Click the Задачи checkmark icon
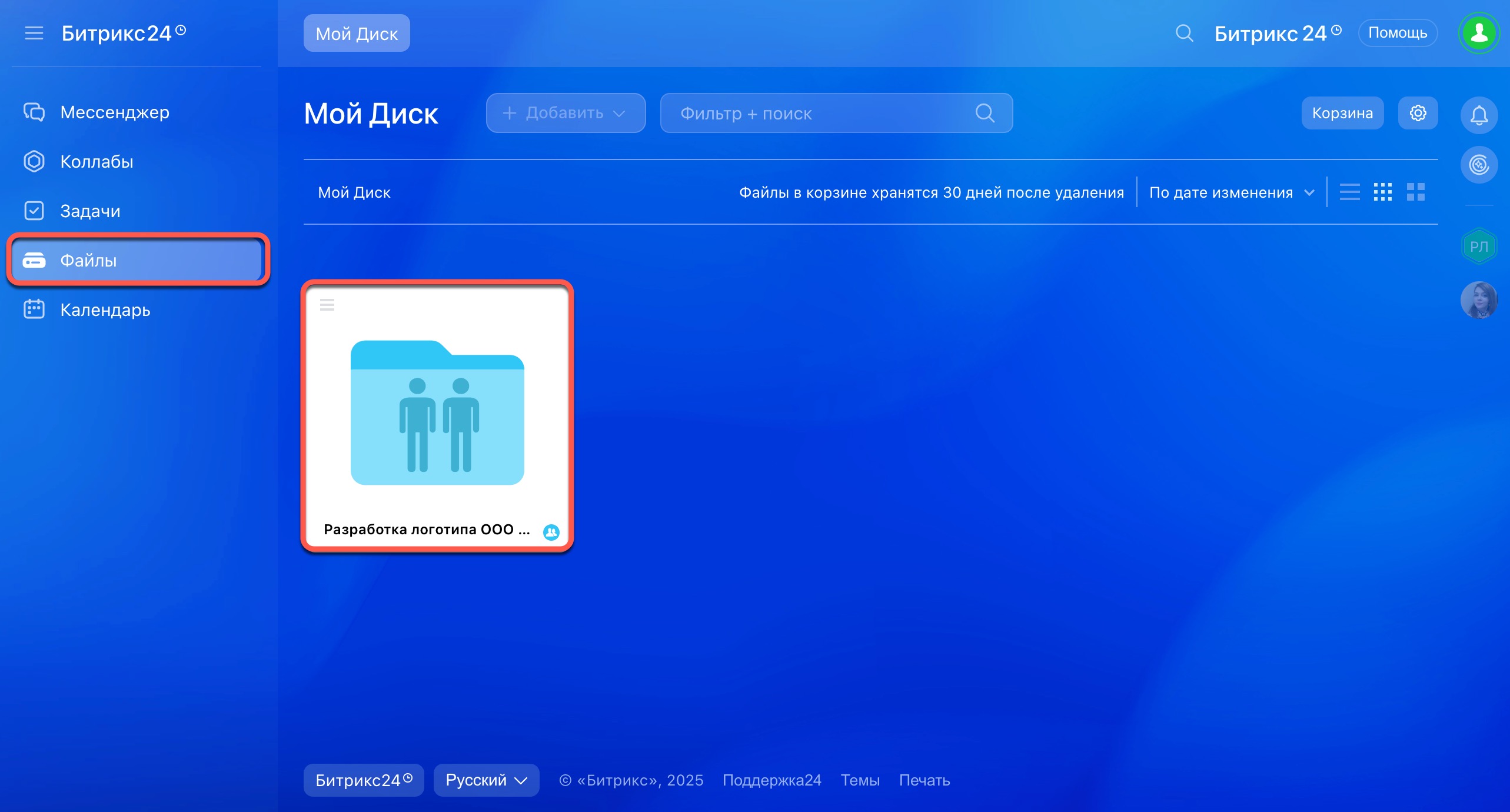 [x=34, y=211]
